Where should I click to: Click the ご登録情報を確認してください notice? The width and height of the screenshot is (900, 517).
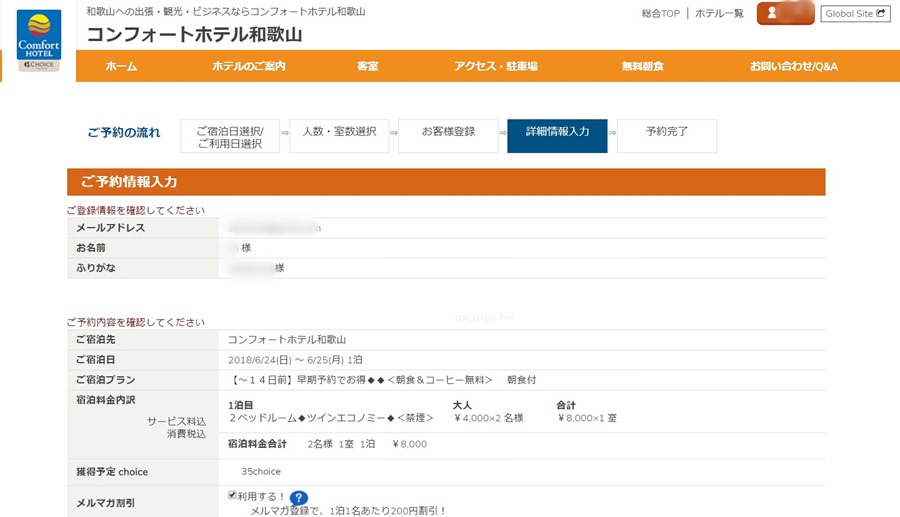[135, 211]
